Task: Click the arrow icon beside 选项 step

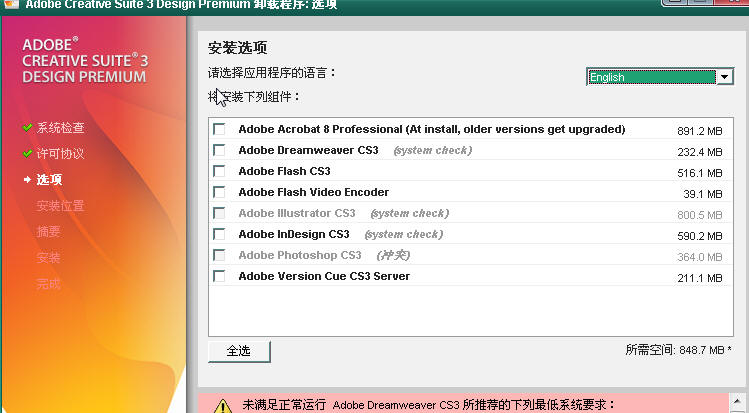Action: pyautogui.click(x=27, y=180)
